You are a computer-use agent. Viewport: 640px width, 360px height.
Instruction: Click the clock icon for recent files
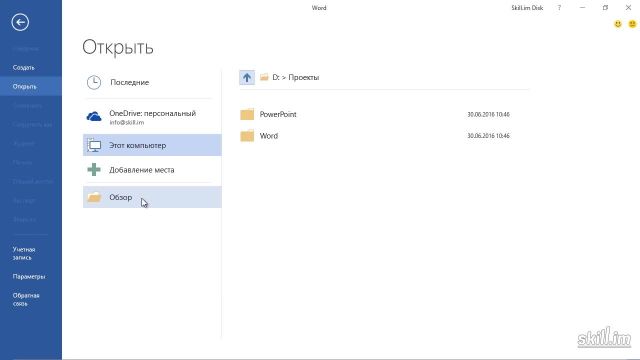pyautogui.click(x=94, y=82)
